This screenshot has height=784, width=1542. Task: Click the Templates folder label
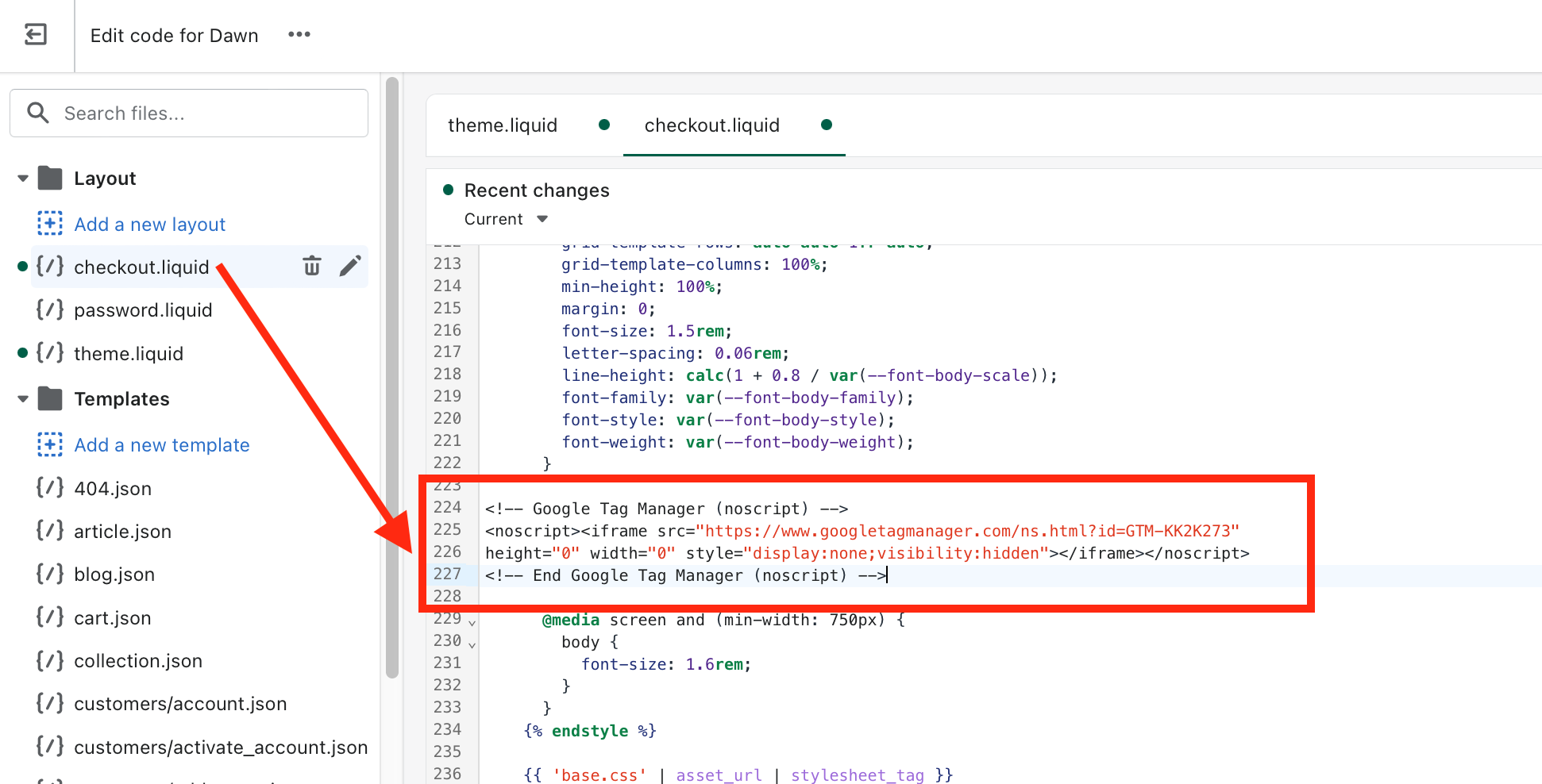(121, 399)
